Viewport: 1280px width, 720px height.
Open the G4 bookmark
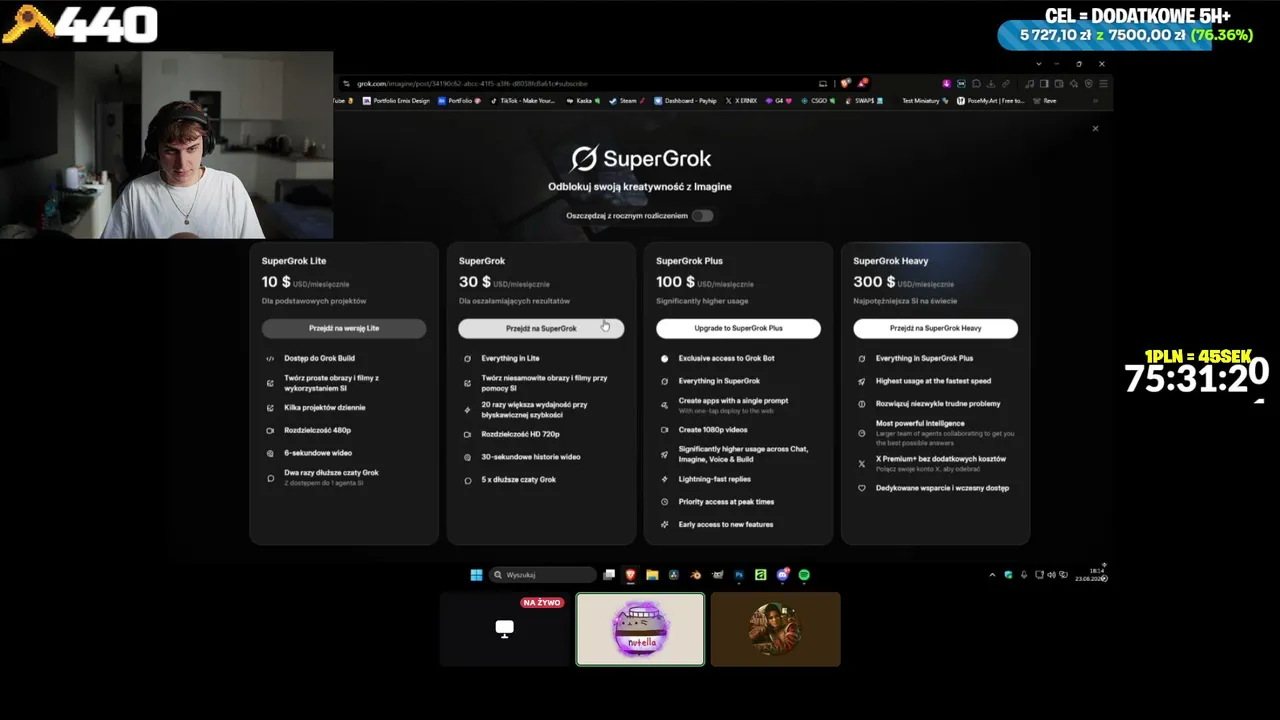tap(780, 101)
